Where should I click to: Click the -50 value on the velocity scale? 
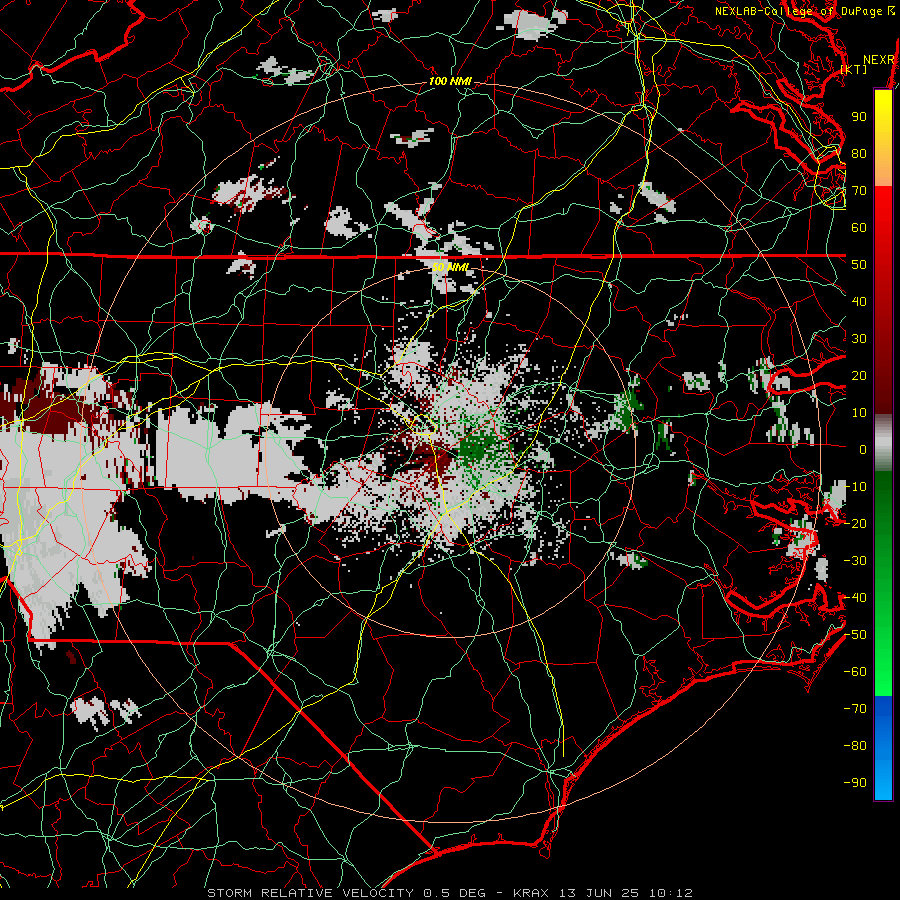point(855,635)
